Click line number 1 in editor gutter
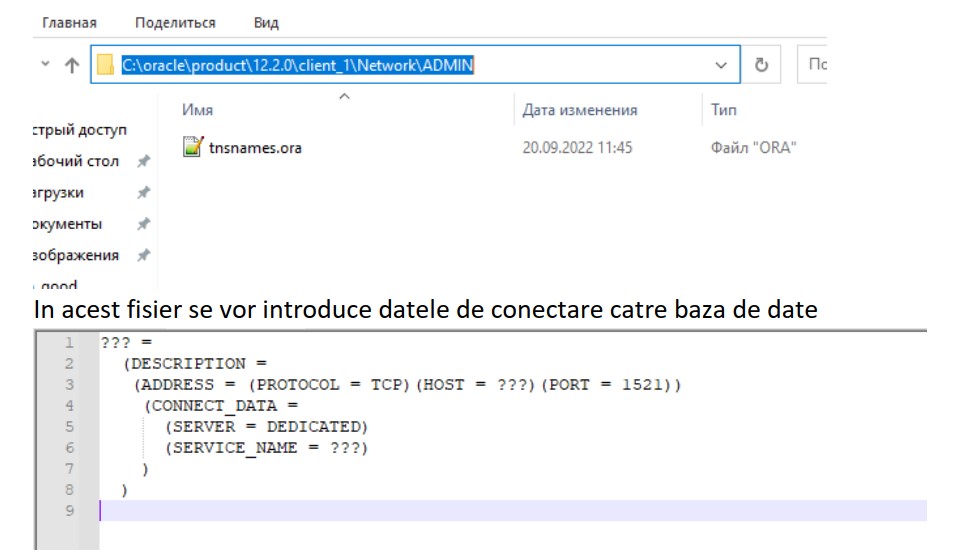Screen dimensions: 962x559 click(69, 342)
